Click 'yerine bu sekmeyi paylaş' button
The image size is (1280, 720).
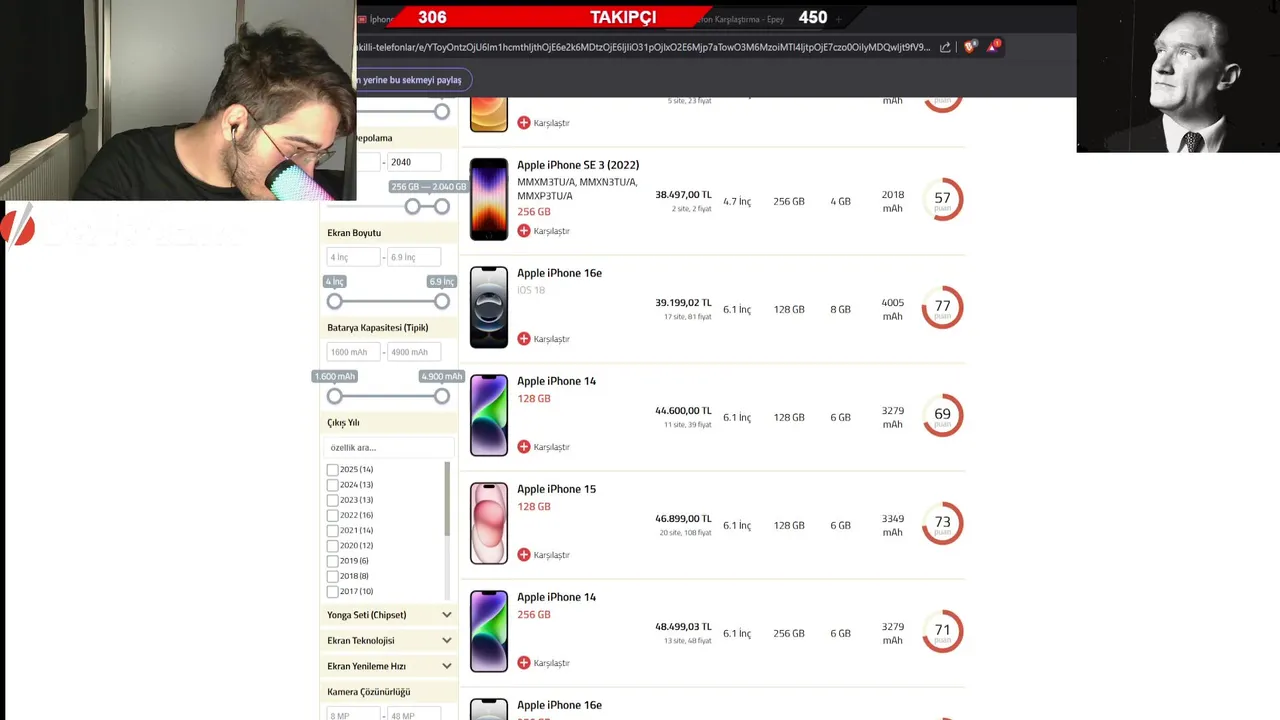[x=413, y=80]
